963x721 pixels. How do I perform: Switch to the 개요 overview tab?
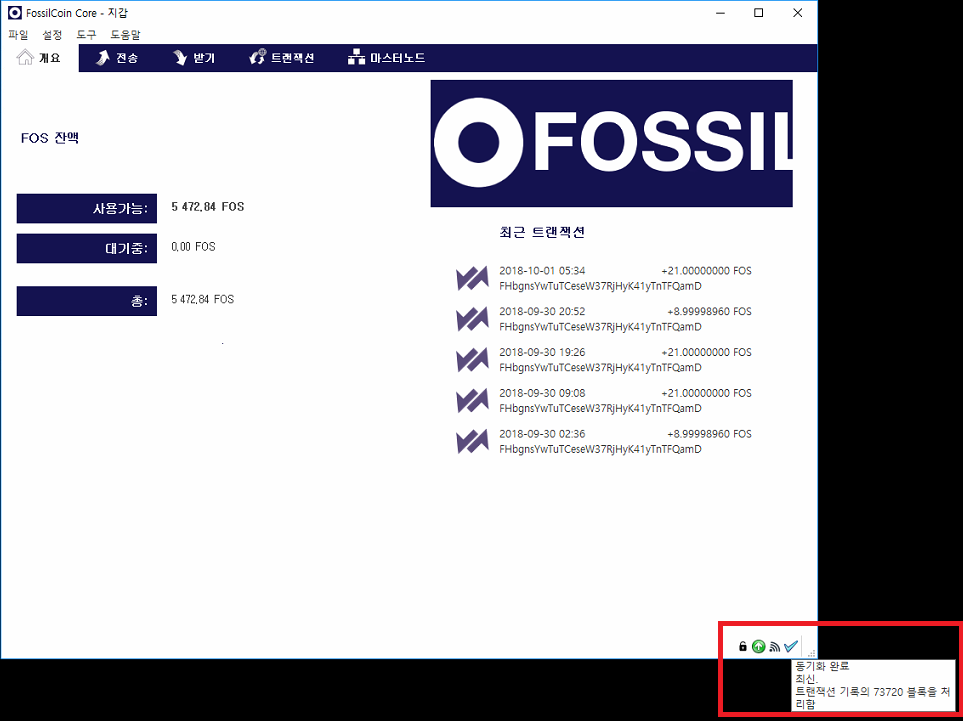[39, 58]
